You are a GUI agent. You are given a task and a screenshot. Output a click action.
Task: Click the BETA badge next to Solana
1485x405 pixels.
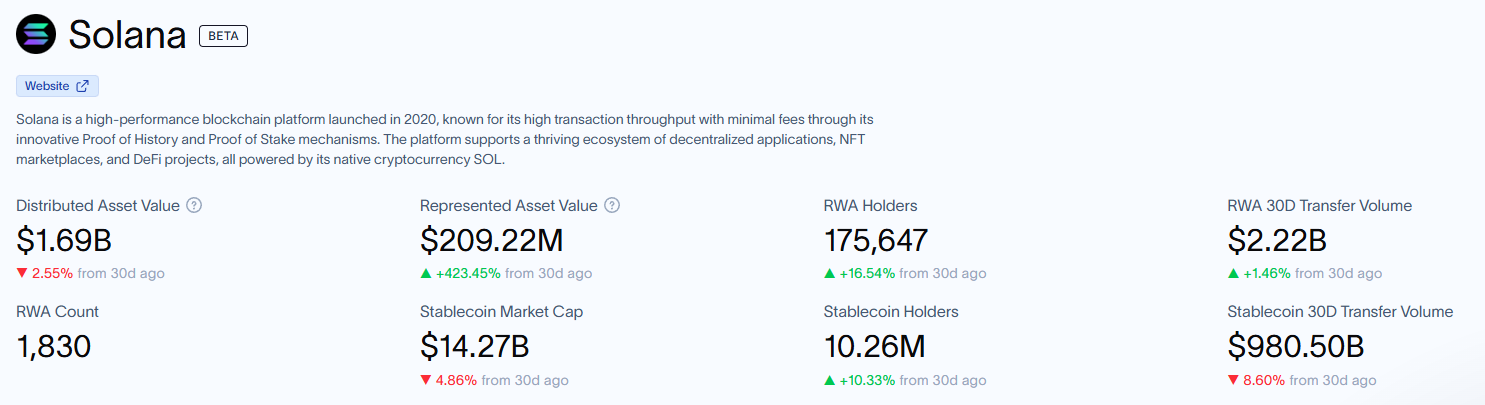click(x=223, y=36)
